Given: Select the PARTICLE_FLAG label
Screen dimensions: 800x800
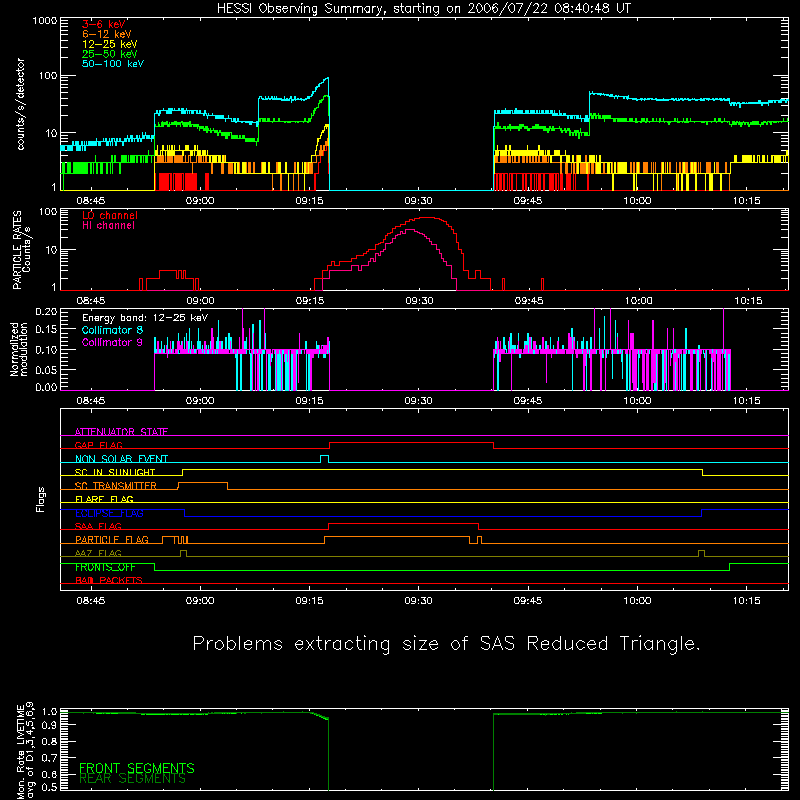Looking at the screenshot, I should (112, 539).
